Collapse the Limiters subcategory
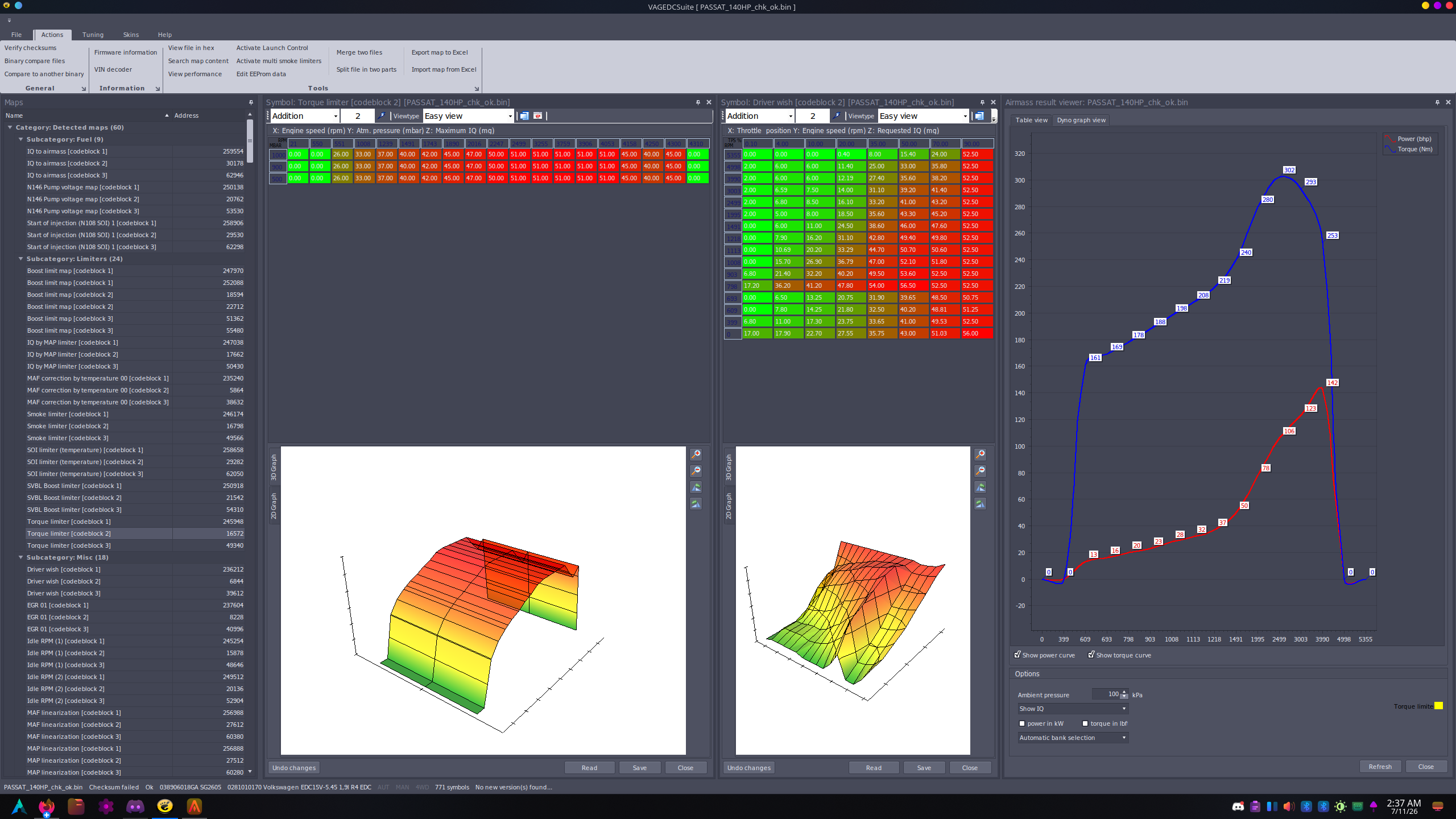Viewport: 1456px width, 819px height. [21, 259]
